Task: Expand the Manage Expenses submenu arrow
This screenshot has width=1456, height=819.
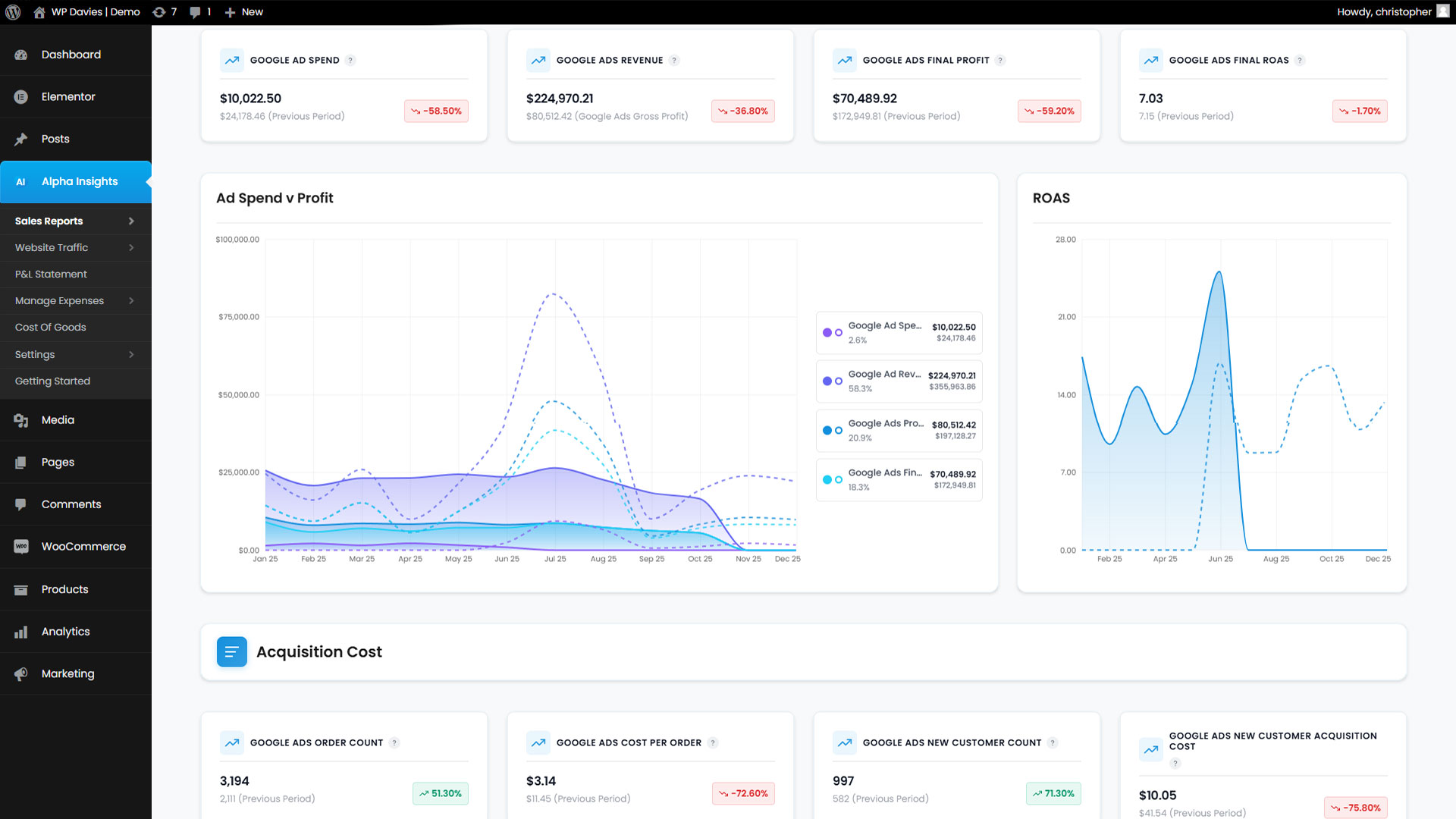Action: pos(131,301)
